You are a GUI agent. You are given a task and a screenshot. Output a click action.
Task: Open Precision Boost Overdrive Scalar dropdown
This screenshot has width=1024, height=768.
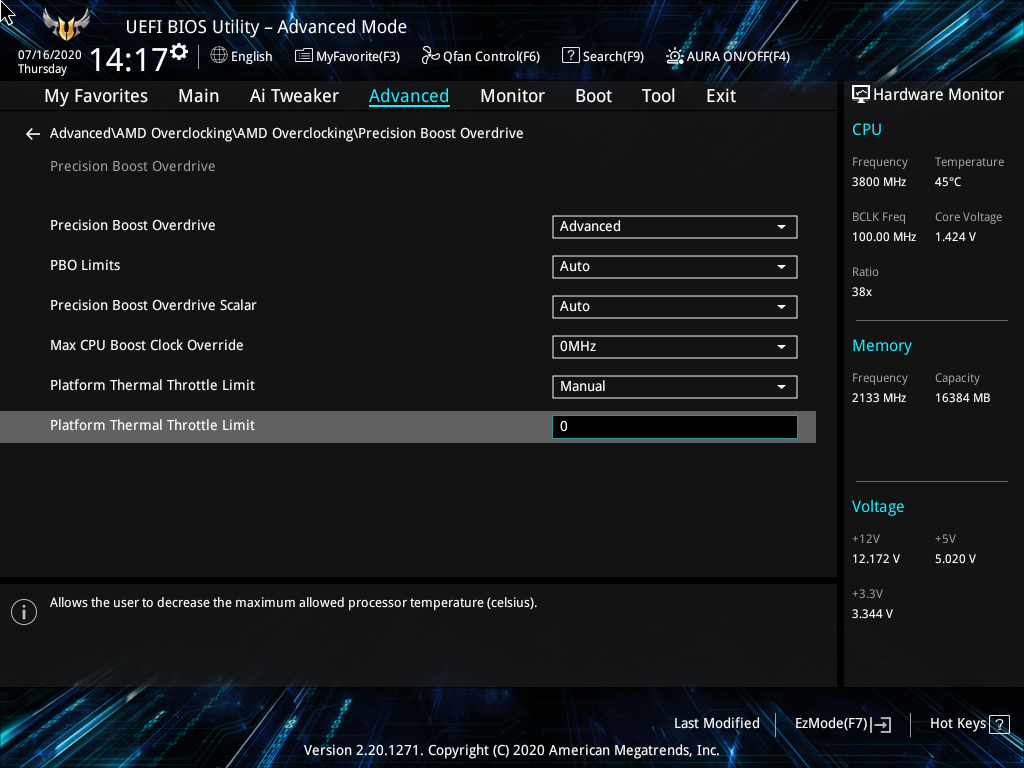click(675, 306)
